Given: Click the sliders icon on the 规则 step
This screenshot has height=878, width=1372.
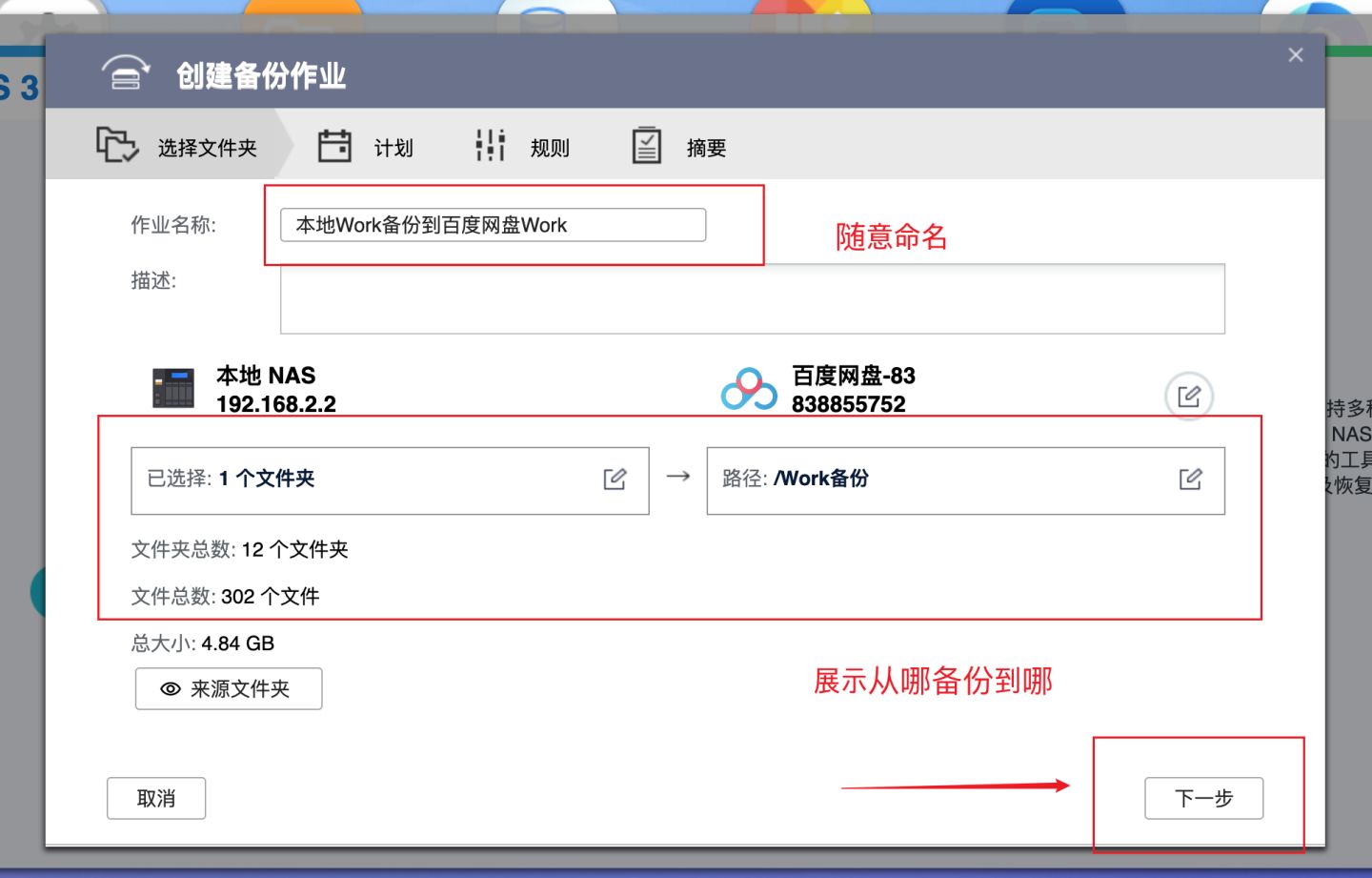Looking at the screenshot, I should click(489, 144).
